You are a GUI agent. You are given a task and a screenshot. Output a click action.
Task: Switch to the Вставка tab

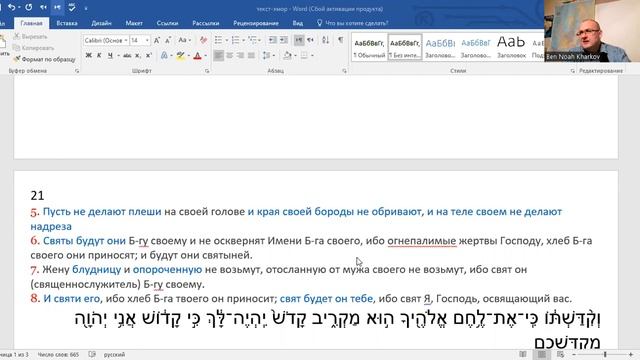[67, 23]
